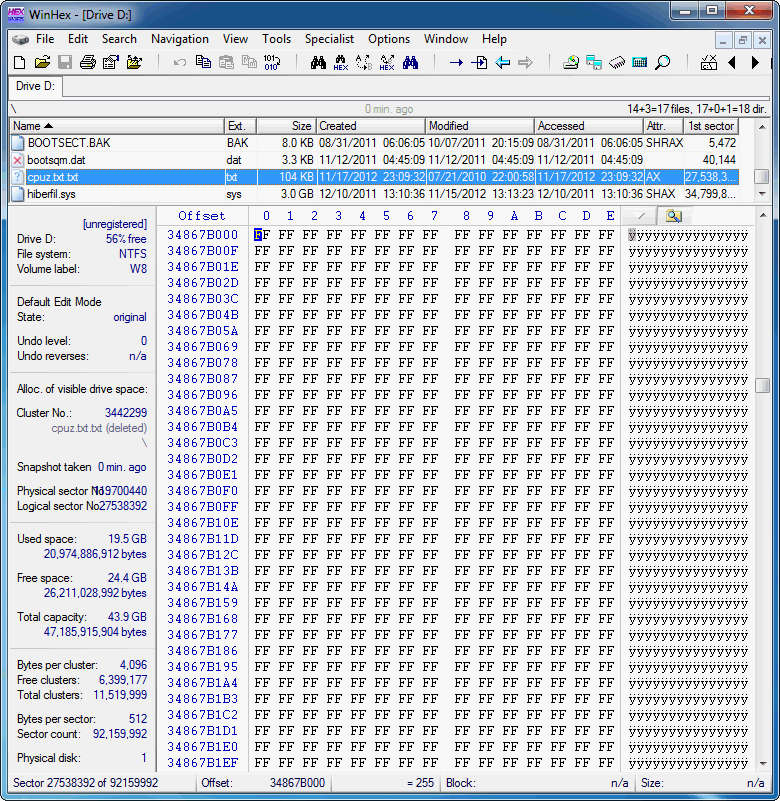Click the magnifying glass analyze icon

[662, 63]
